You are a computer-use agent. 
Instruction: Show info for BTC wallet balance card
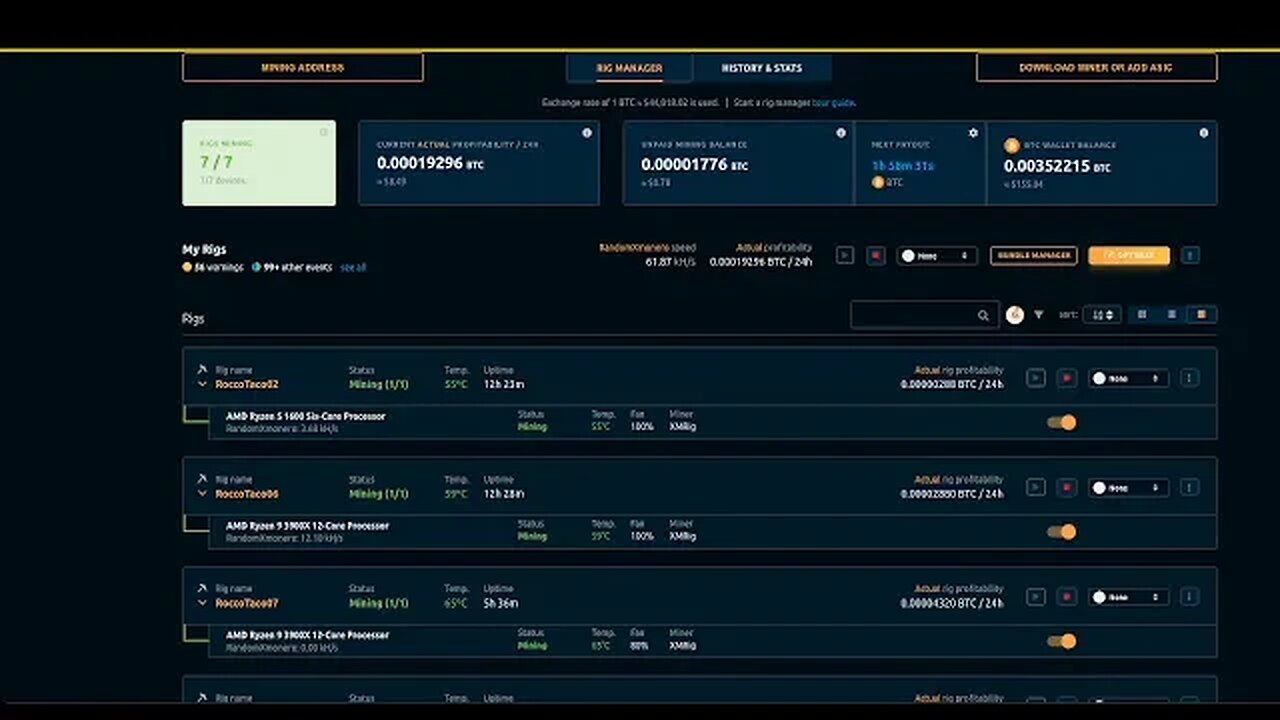coord(1204,133)
